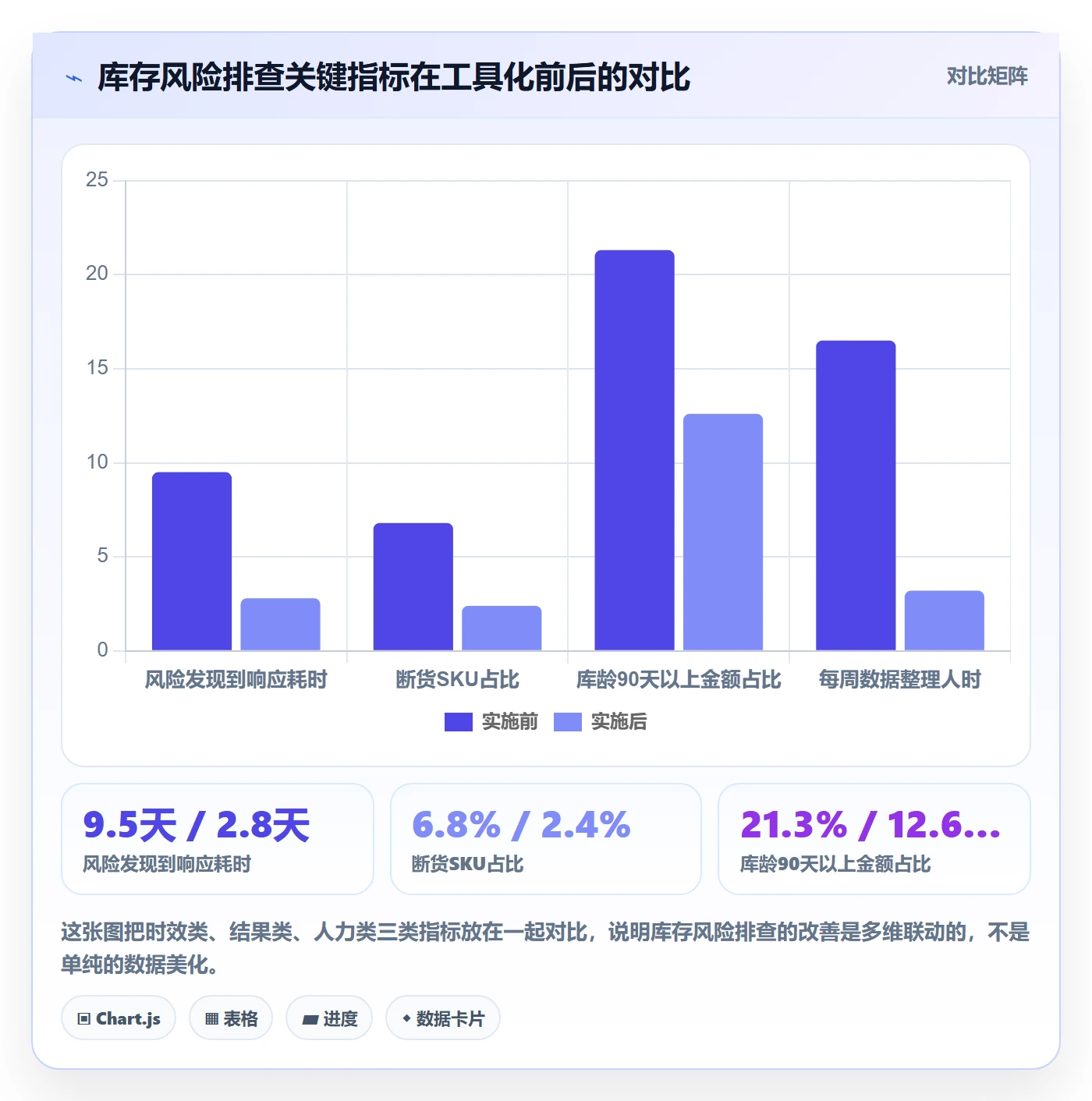Click the 风险发现到响应耗时 card caption
1092x1101 pixels.
(167, 864)
